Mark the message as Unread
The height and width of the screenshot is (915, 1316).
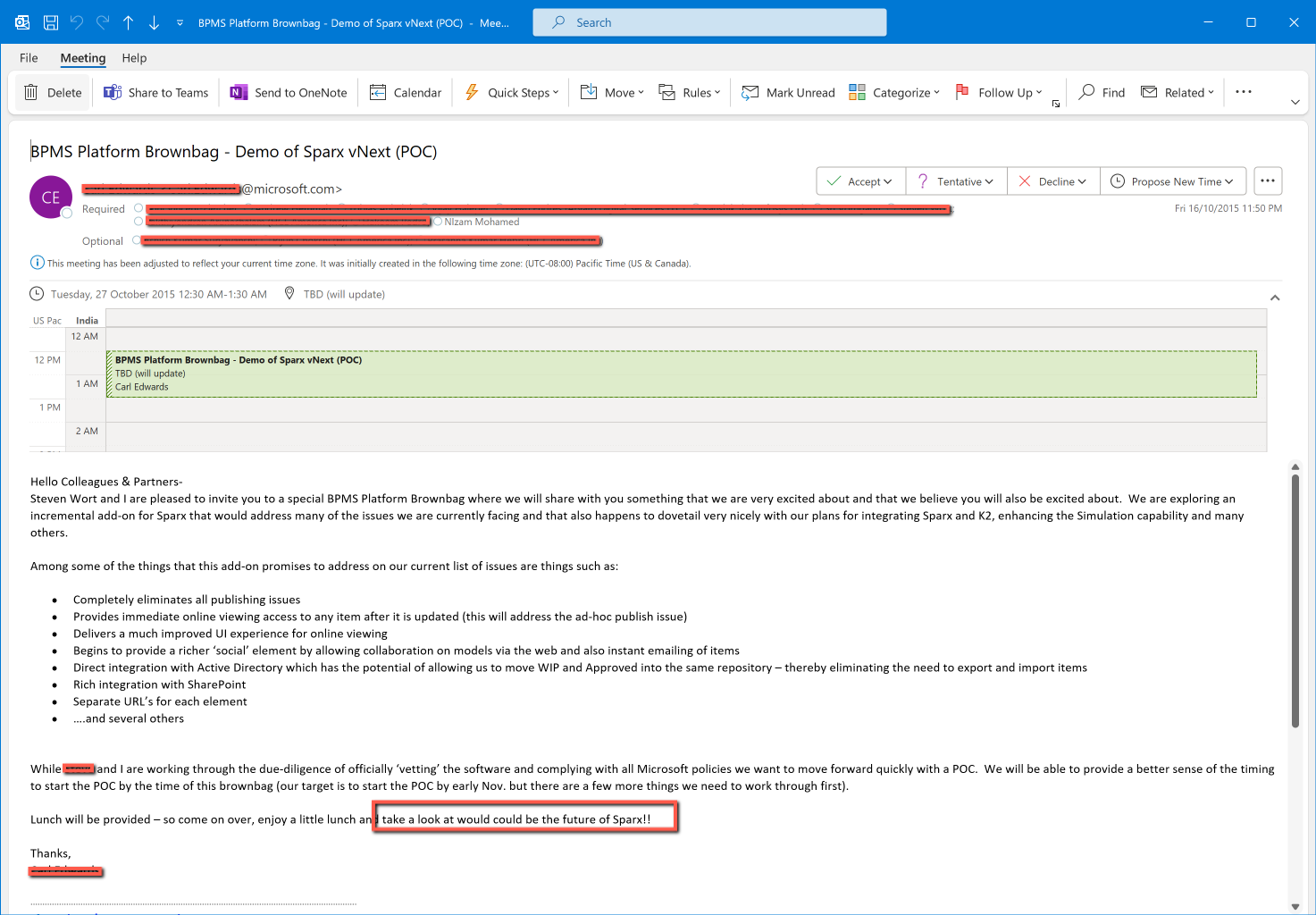[x=789, y=92]
